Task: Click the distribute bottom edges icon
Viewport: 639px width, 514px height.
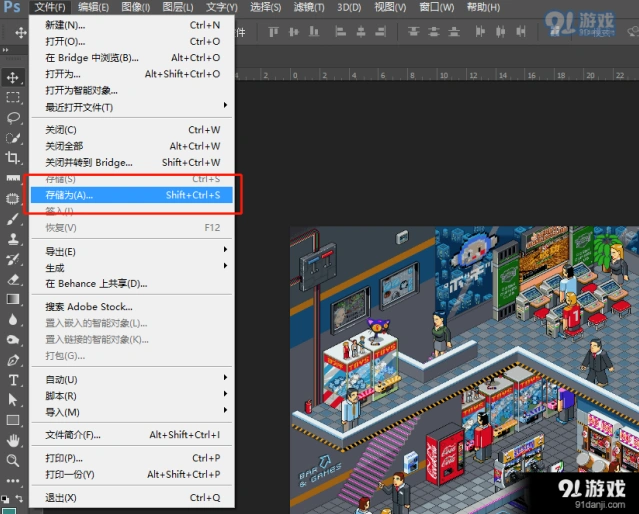Action: [x=454, y=31]
